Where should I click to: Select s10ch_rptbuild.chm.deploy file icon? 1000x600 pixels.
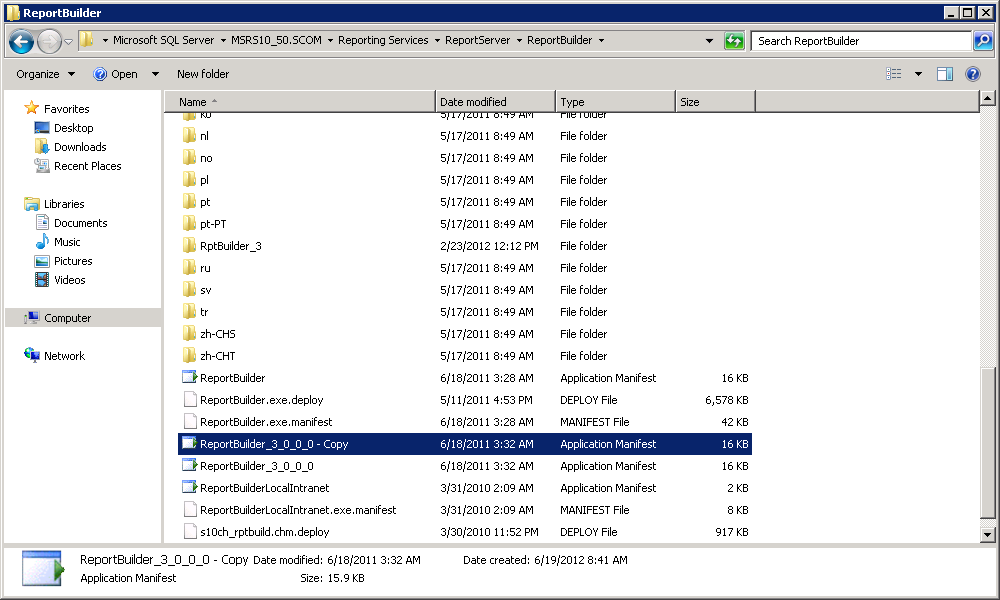coord(189,532)
